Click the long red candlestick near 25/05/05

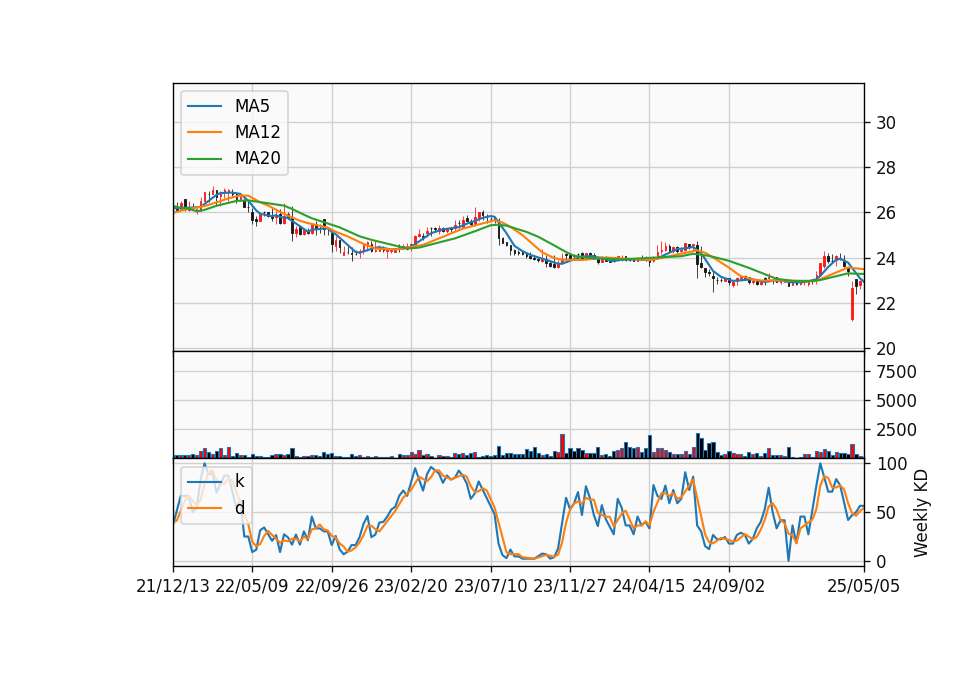pyautogui.click(x=852, y=304)
